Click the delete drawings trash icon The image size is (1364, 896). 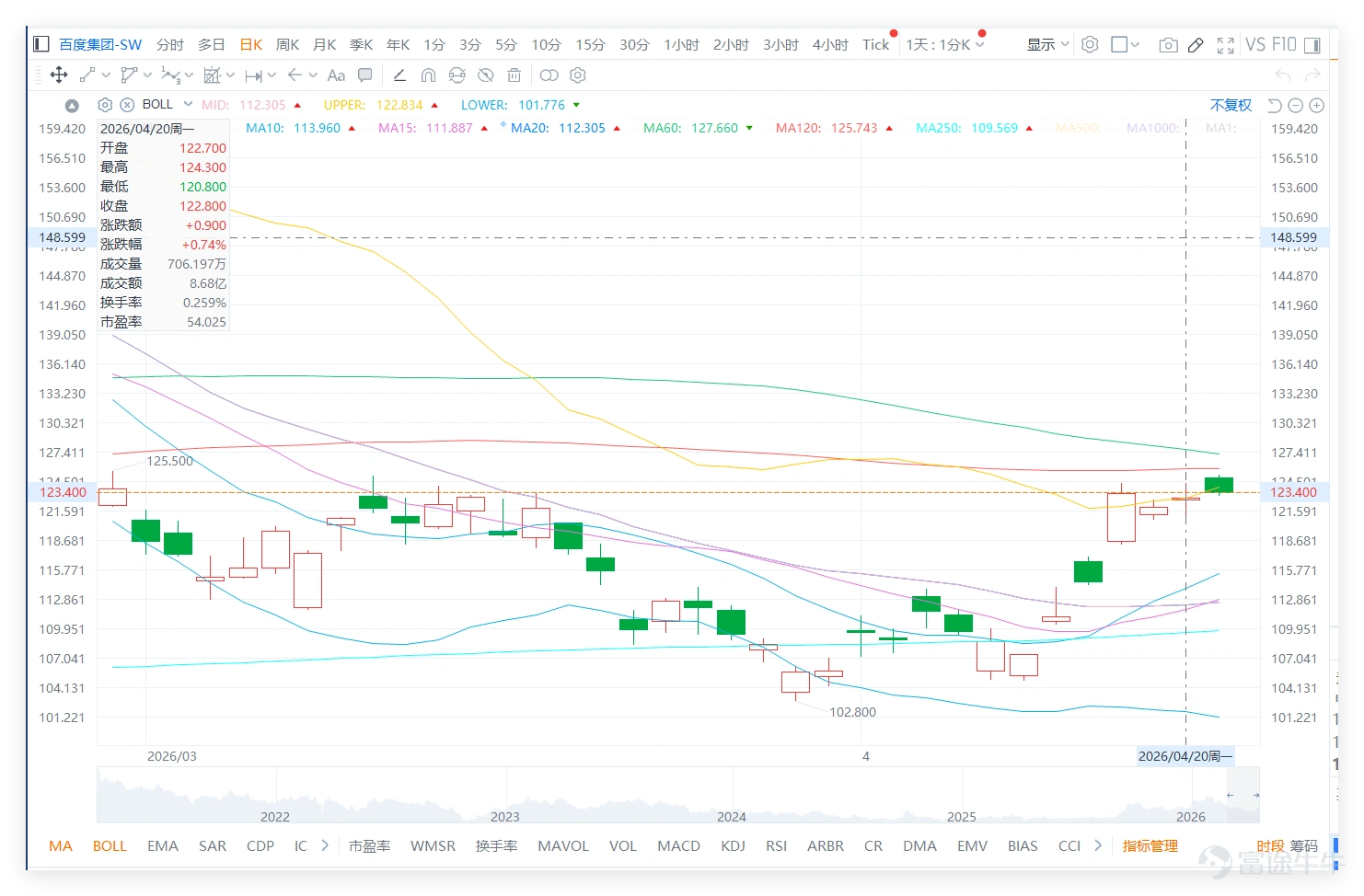pos(514,75)
